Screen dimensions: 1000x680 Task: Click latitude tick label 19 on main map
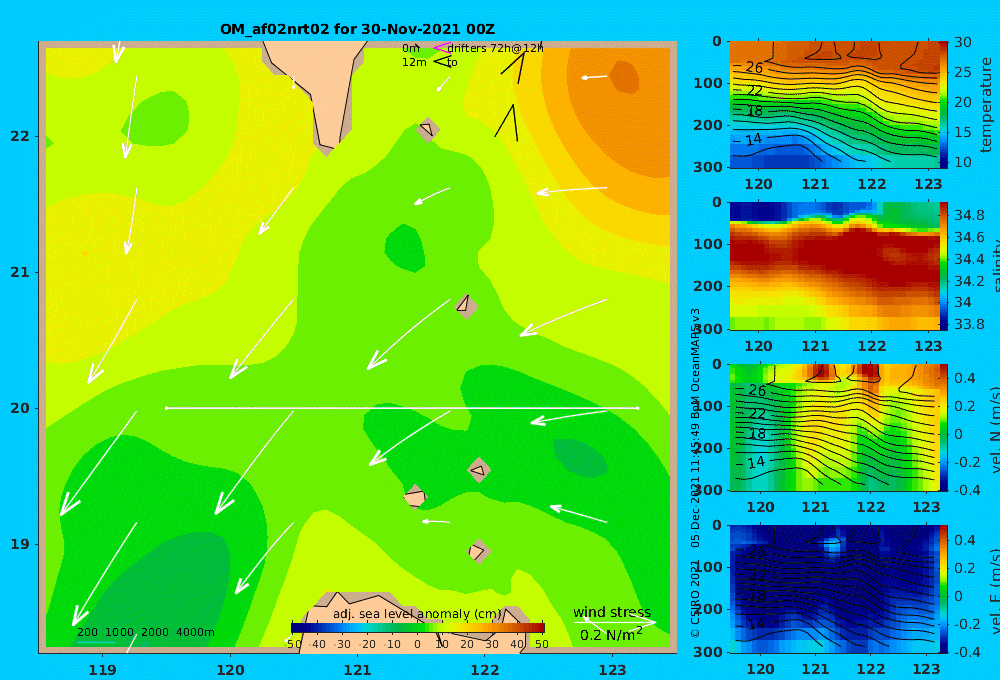(x=20, y=544)
